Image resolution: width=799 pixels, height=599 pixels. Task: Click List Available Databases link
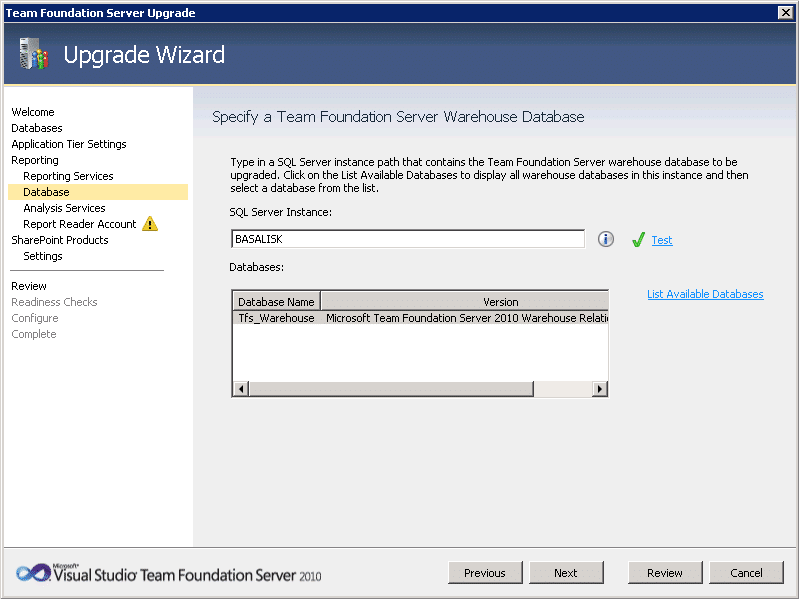705,294
